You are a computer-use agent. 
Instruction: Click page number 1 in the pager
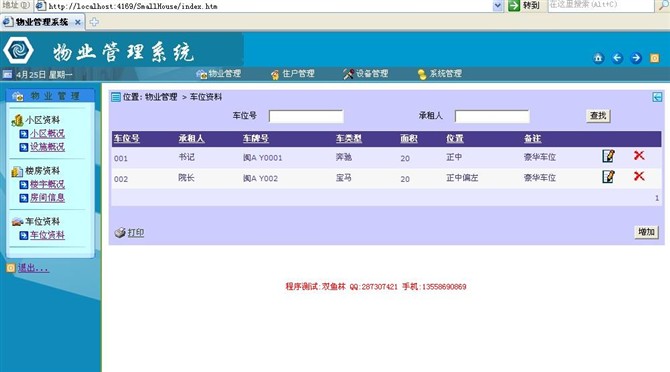coord(657,198)
